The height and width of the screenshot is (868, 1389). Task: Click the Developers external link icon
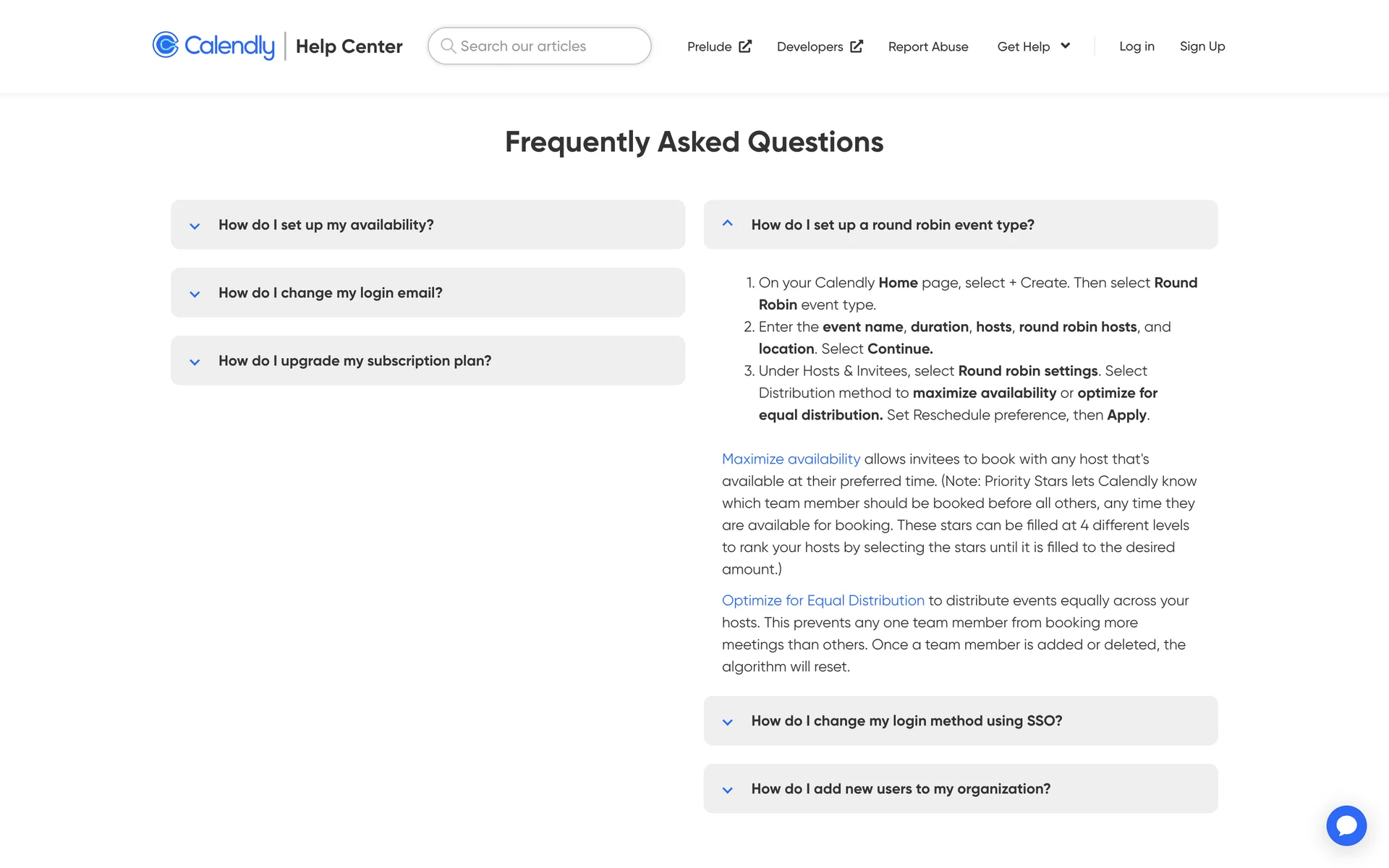857,46
